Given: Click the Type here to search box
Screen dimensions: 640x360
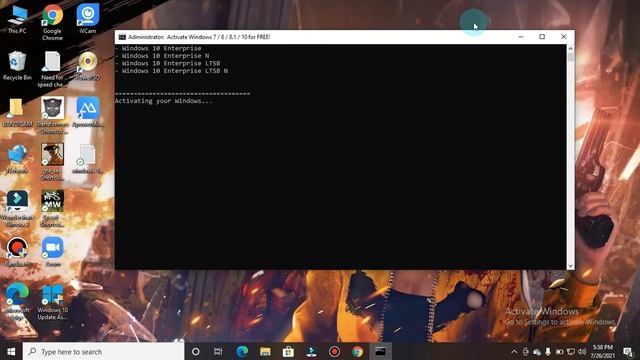Looking at the screenshot, I should point(104,351).
